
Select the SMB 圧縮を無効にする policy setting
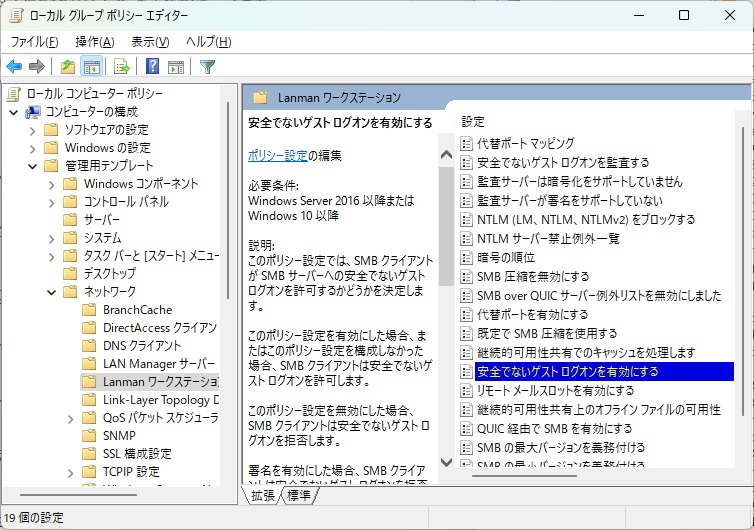(x=532, y=276)
